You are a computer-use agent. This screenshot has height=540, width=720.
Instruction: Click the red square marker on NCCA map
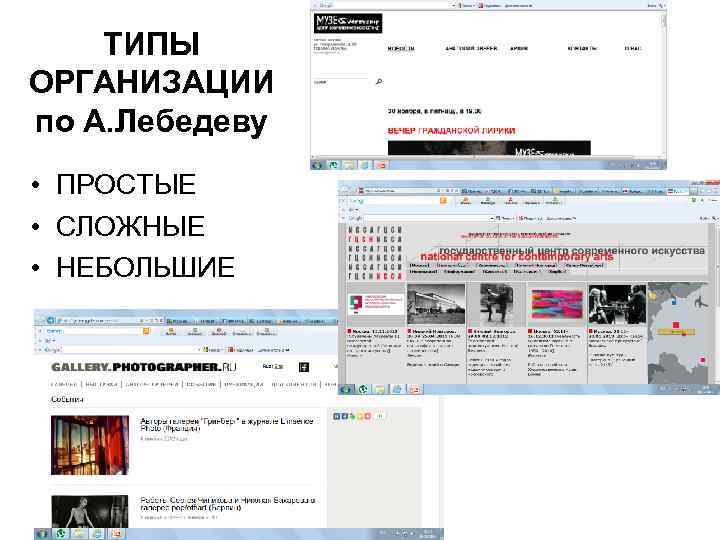(x=675, y=325)
